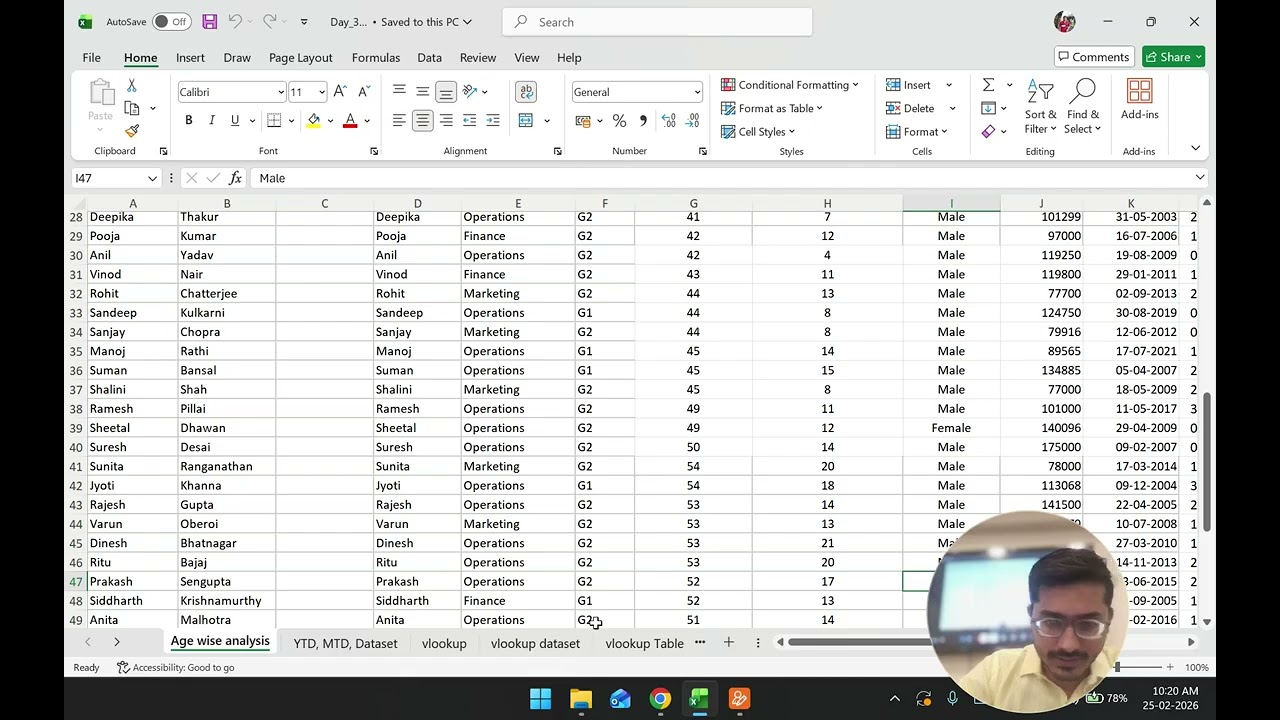Click the vertical scrollbar thumb
1280x720 pixels.
point(1207,462)
